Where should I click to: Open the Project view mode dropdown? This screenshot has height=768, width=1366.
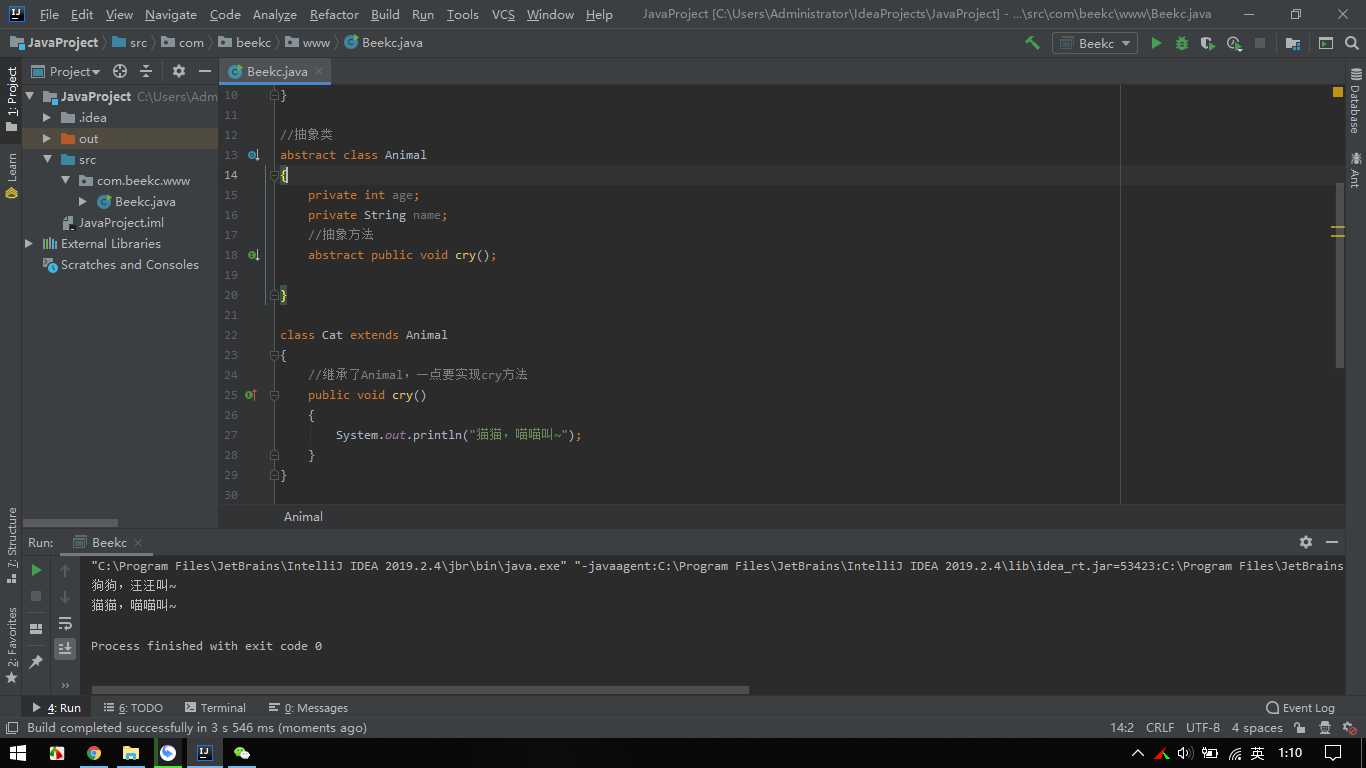coord(66,71)
